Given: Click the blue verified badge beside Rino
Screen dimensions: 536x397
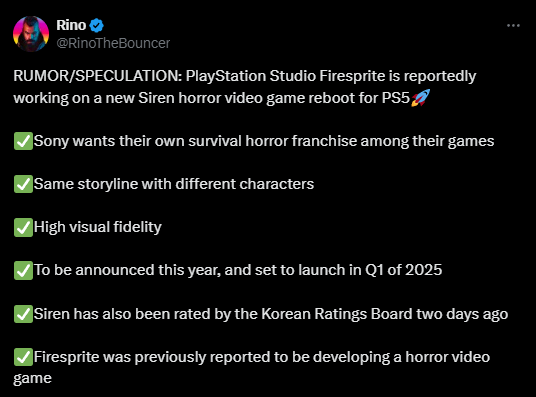Looking at the screenshot, I should 96,26.
